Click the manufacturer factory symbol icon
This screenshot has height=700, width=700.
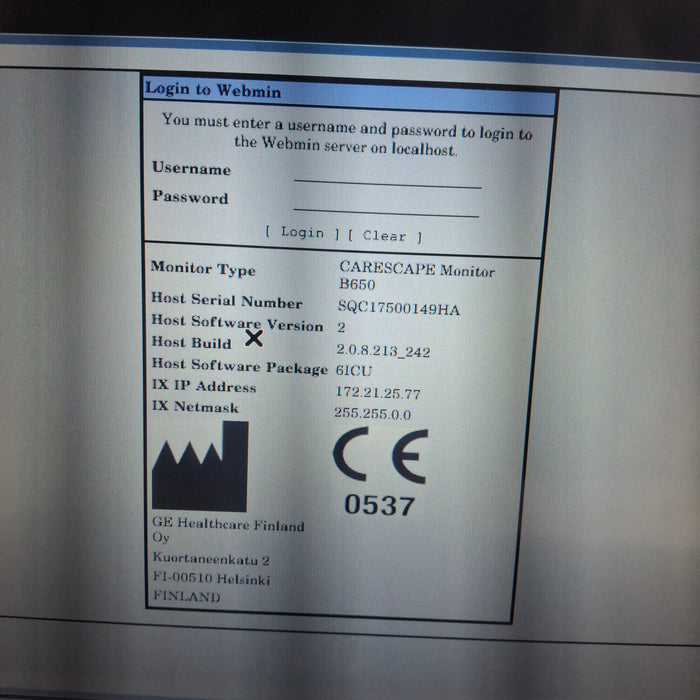point(200,466)
